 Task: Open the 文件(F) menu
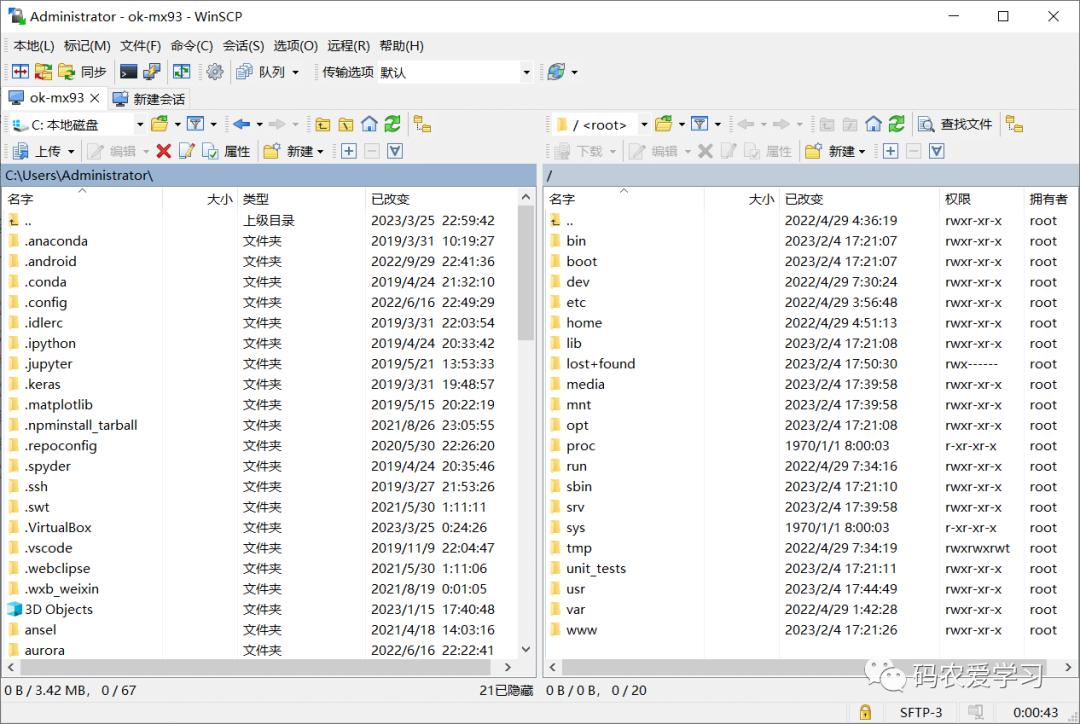[x=141, y=45]
